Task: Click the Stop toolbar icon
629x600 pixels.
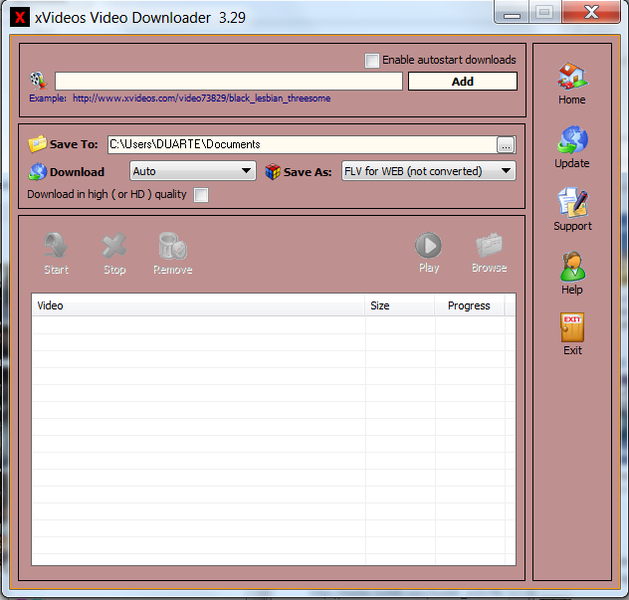Action: 114,245
